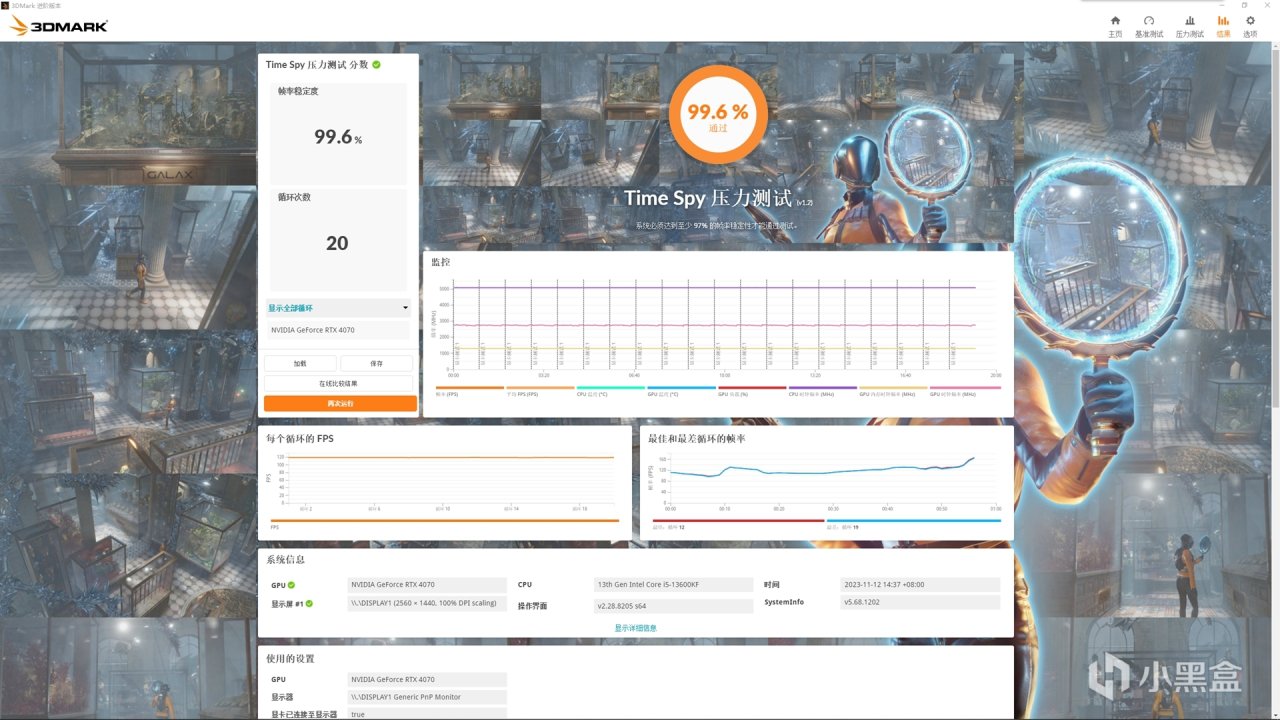Toggle the GPU 负载 (%) legend swatch
The width and height of the screenshot is (1280, 720).
tap(752, 388)
